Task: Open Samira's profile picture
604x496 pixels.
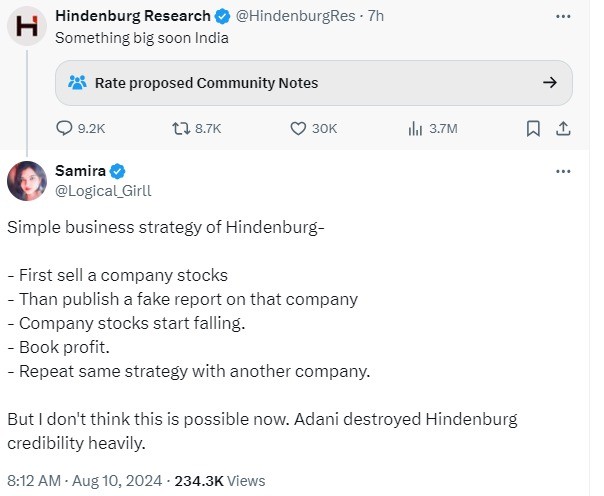Action: pyautogui.click(x=26, y=180)
